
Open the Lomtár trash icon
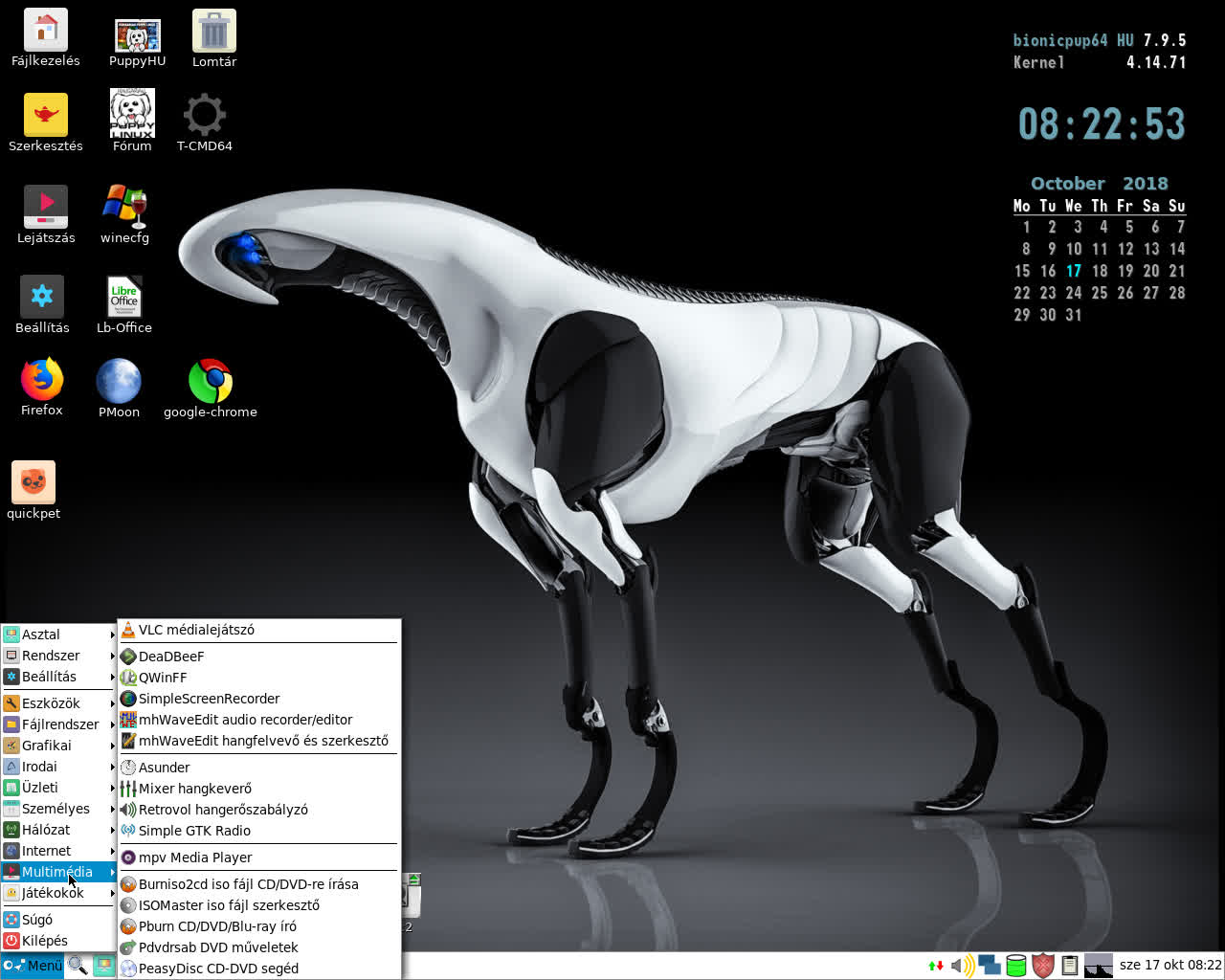tap(214, 38)
